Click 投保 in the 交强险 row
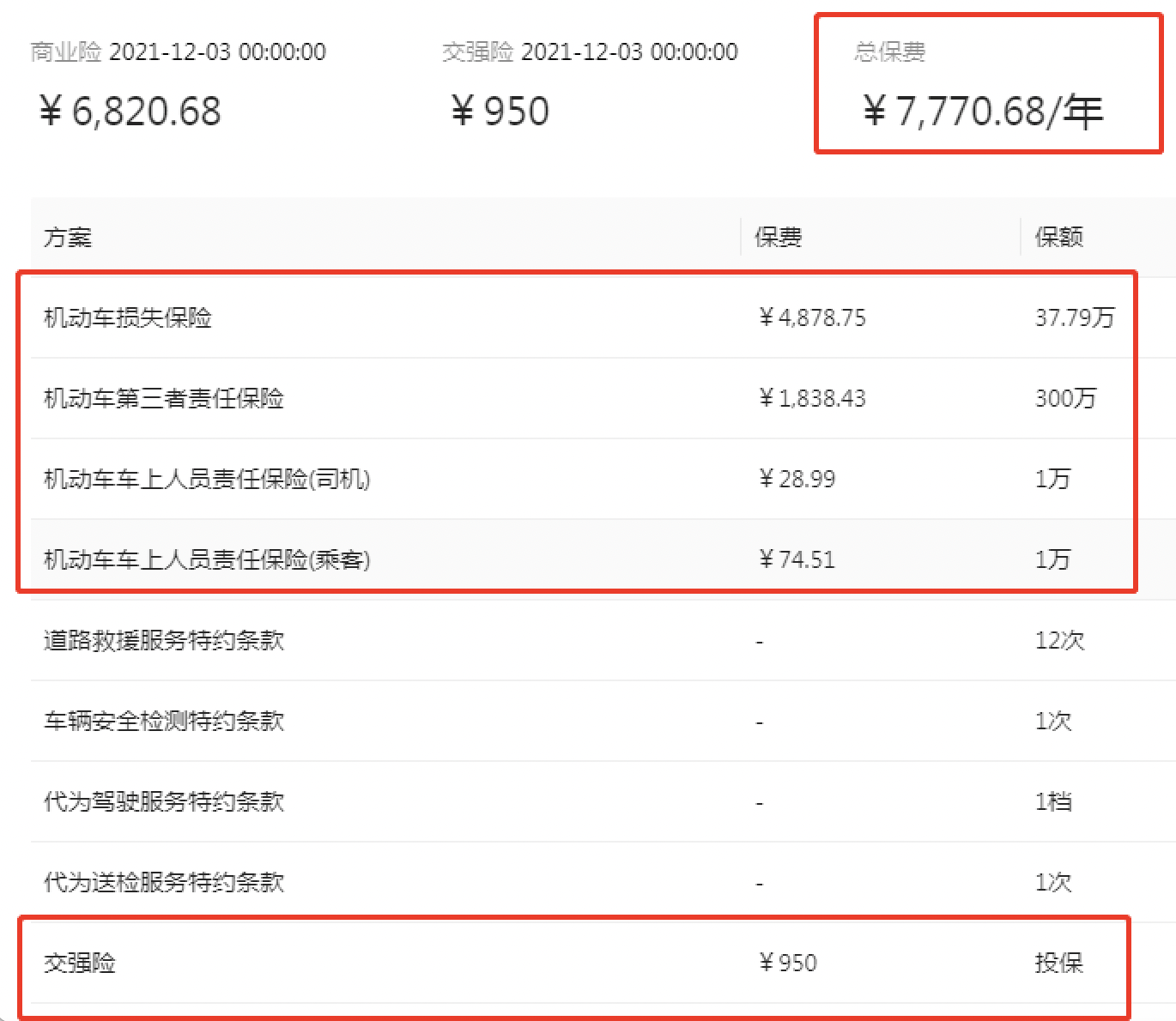 point(1058,964)
